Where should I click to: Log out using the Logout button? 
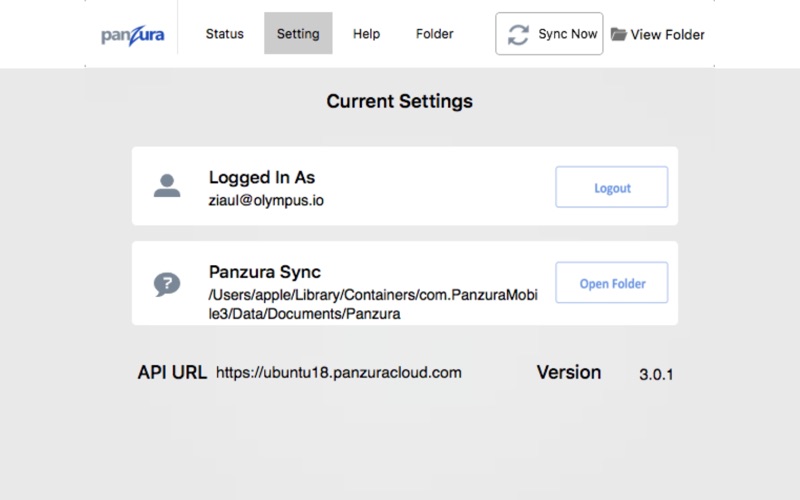pyautogui.click(x=612, y=187)
